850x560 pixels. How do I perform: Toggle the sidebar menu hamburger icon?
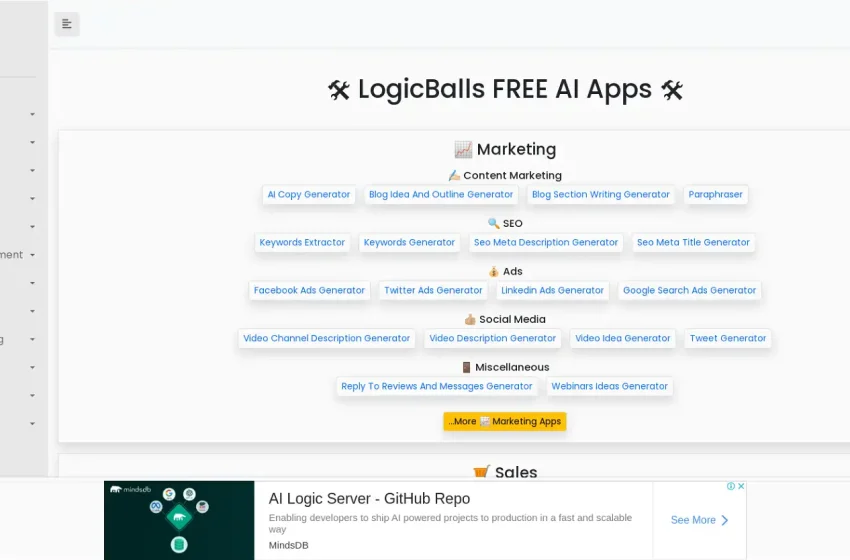pyautogui.click(x=67, y=24)
